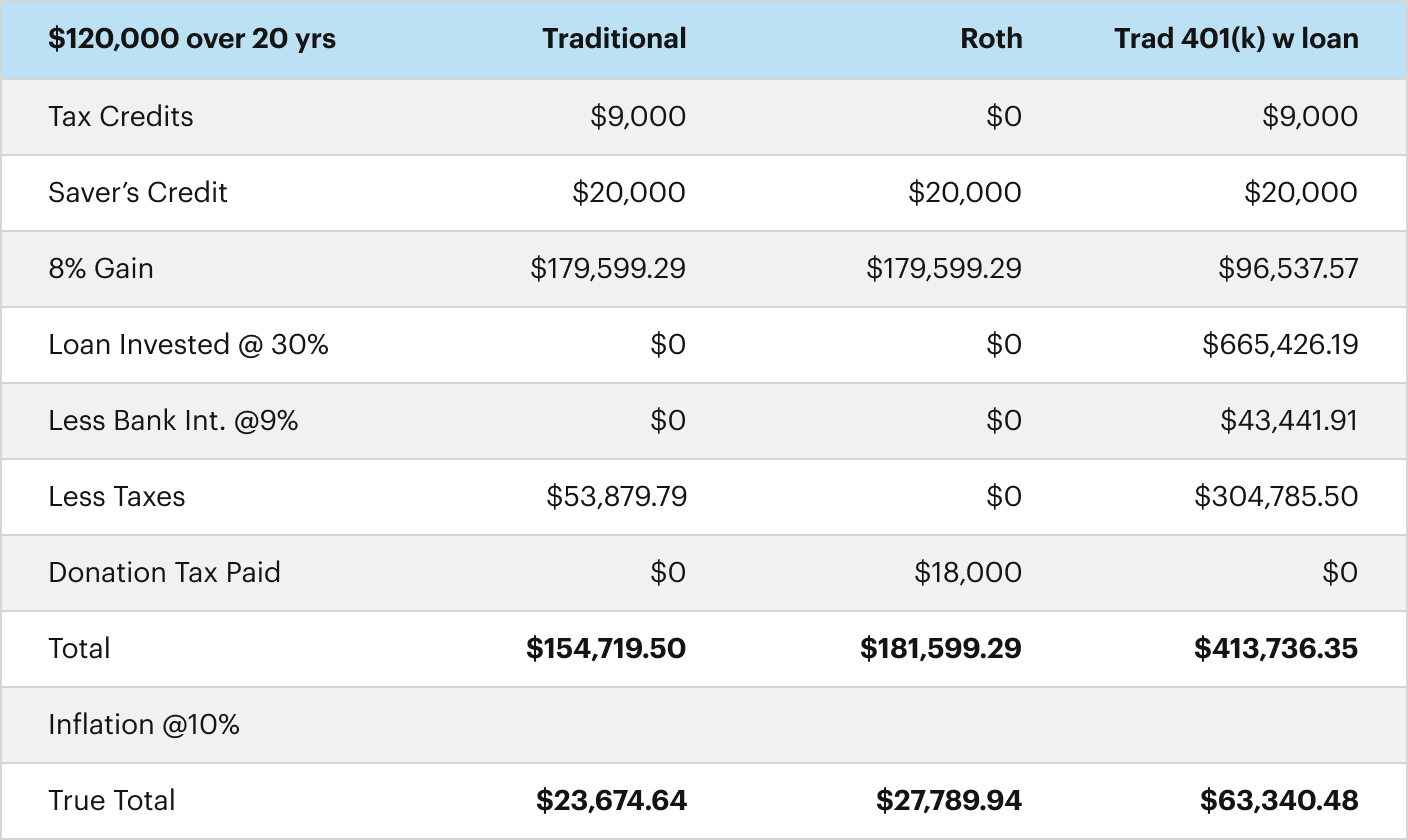Select the True Total row label

(112, 800)
